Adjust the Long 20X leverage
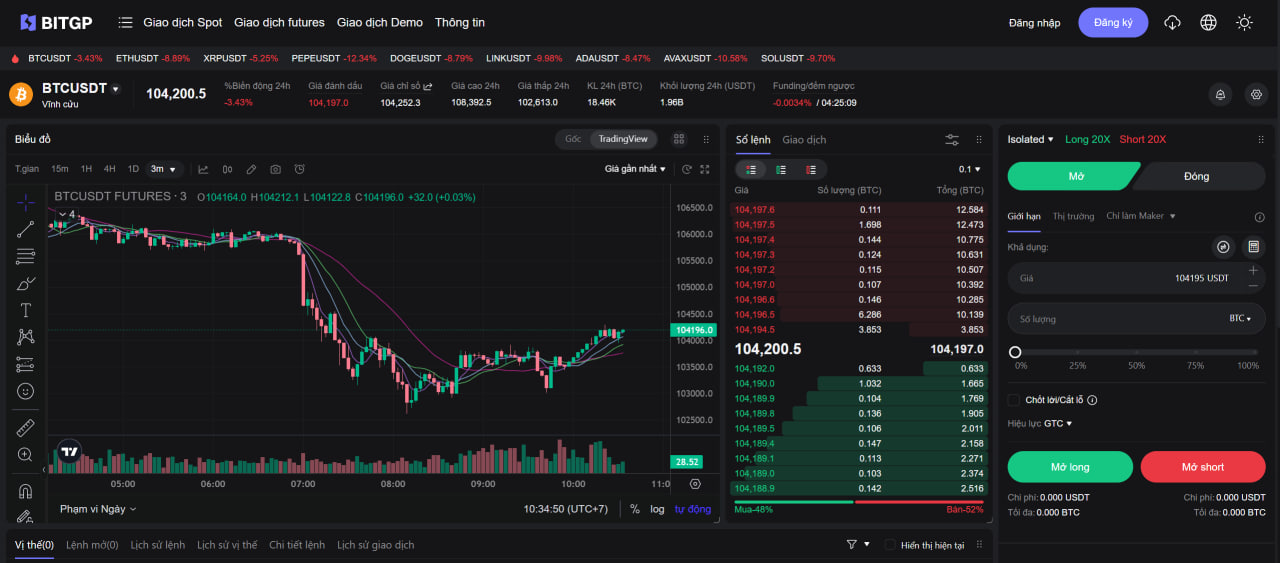 pos(1087,139)
